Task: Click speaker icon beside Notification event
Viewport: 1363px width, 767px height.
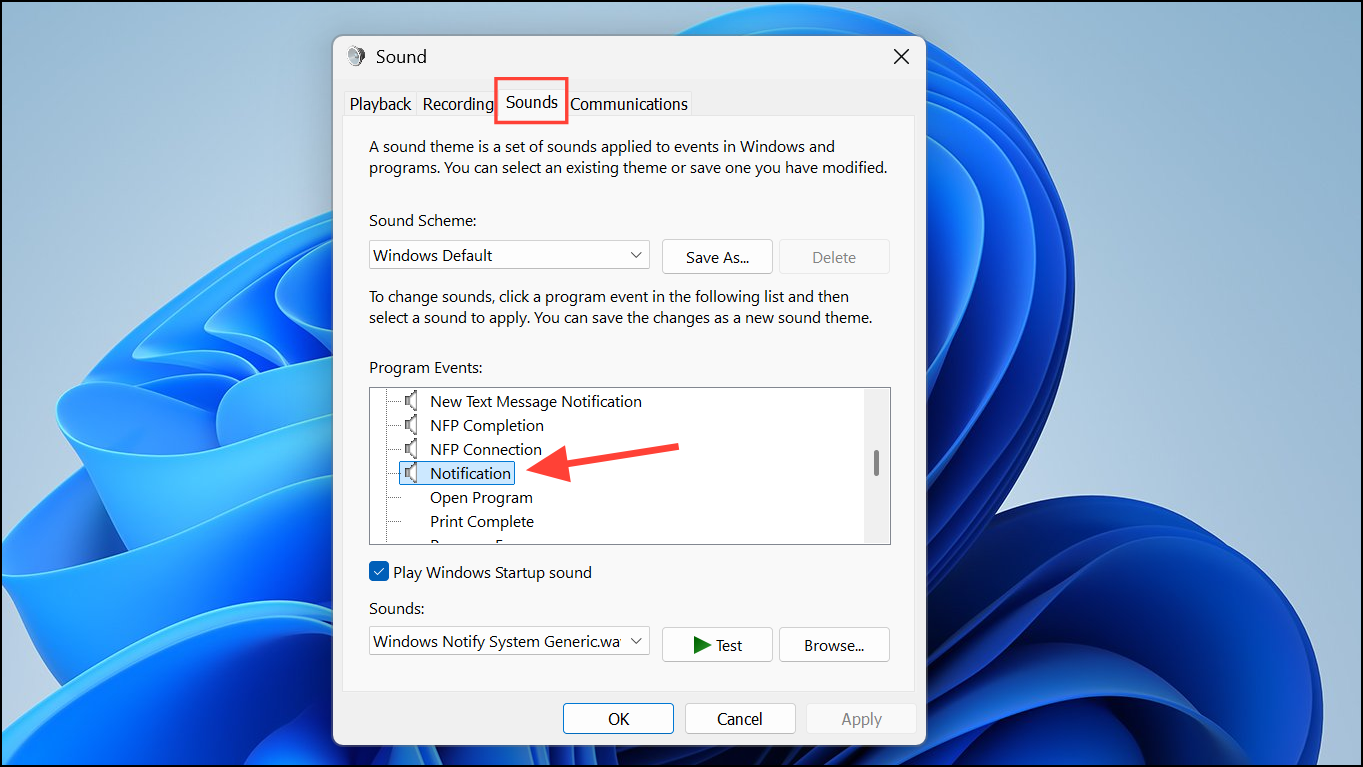Action: 410,473
